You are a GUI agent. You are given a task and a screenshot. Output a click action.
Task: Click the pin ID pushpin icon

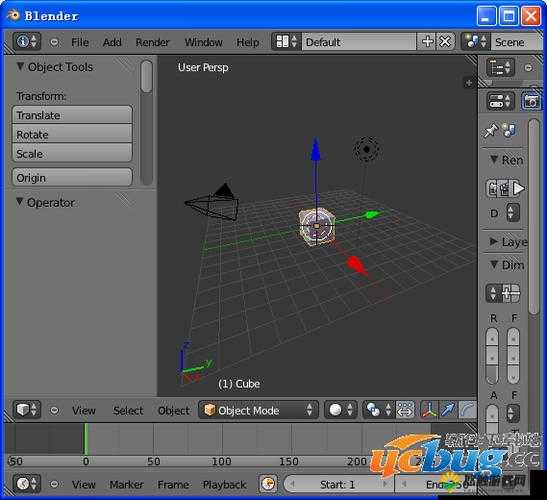click(x=491, y=131)
